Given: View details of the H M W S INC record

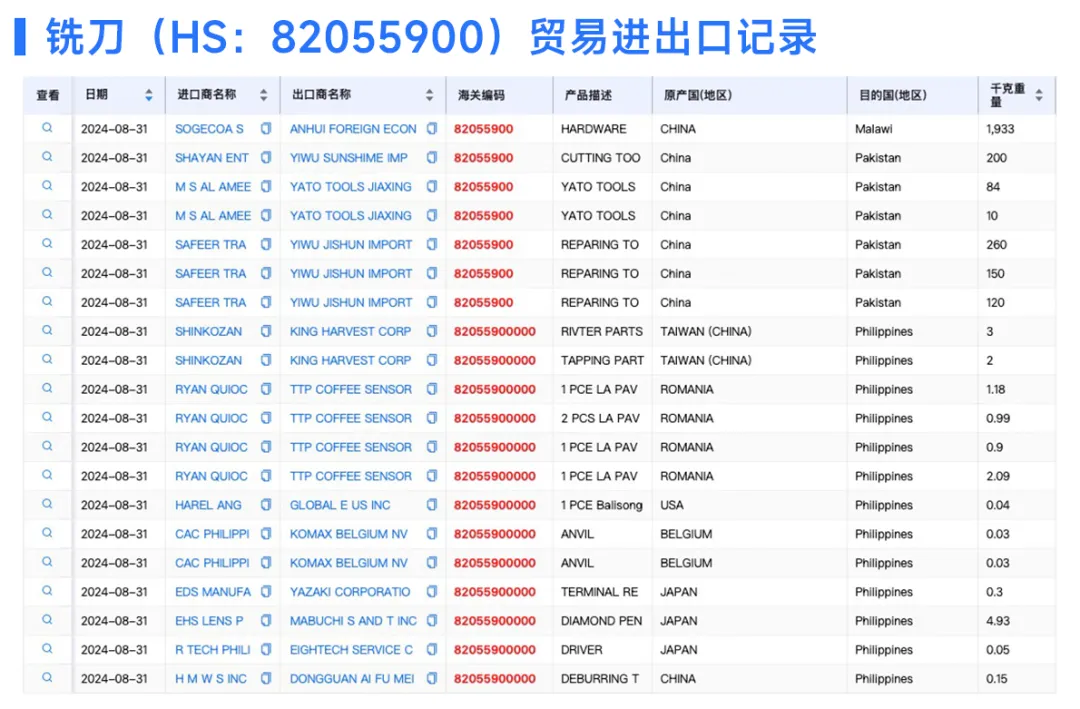Looking at the screenshot, I should 47,678.
